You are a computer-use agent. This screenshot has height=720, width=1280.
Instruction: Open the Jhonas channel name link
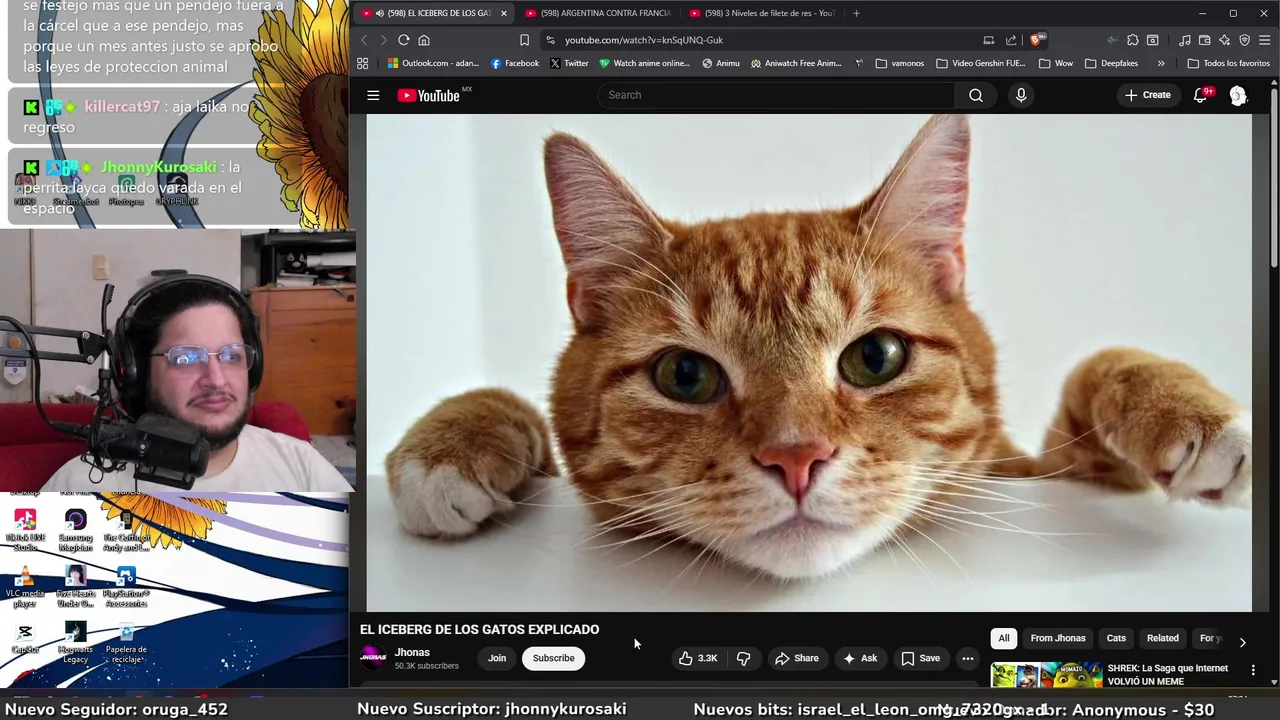[x=412, y=652]
